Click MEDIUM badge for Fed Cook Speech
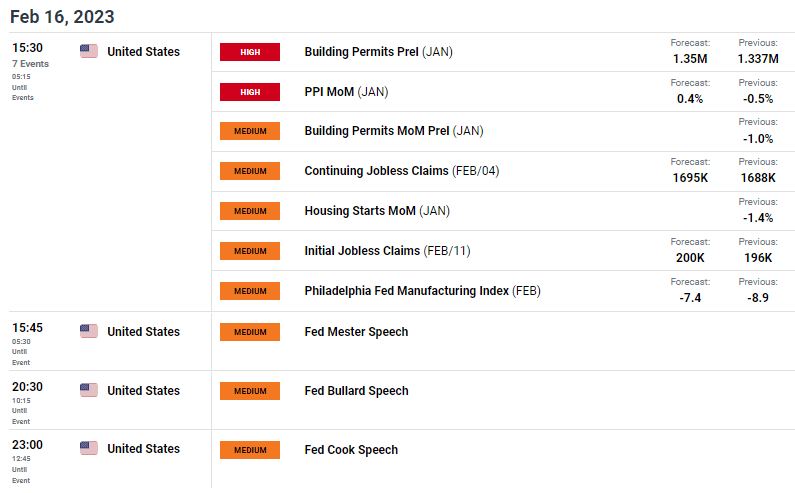The height and width of the screenshot is (493, 795). 250,450
